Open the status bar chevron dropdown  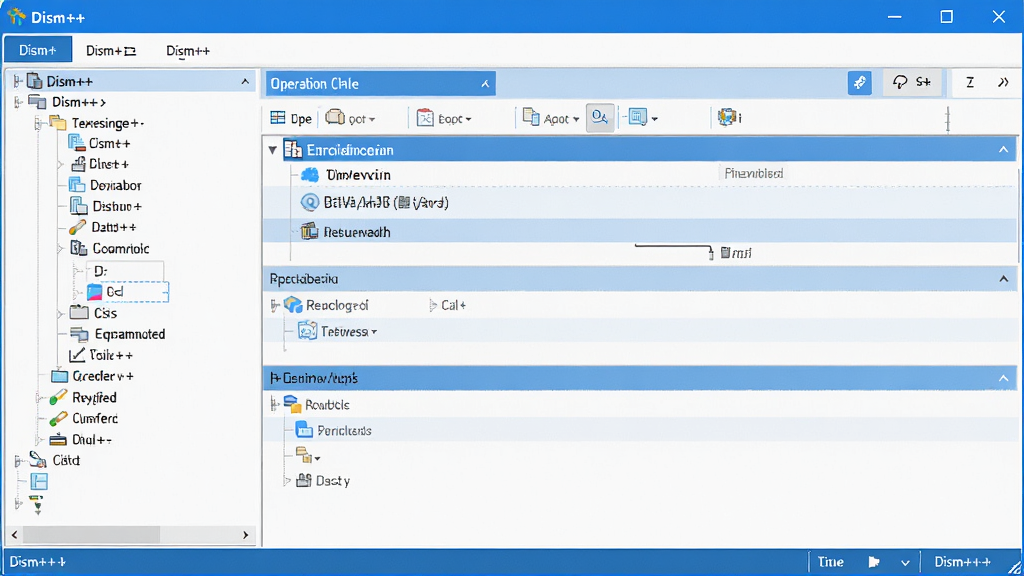click(905, 562)
